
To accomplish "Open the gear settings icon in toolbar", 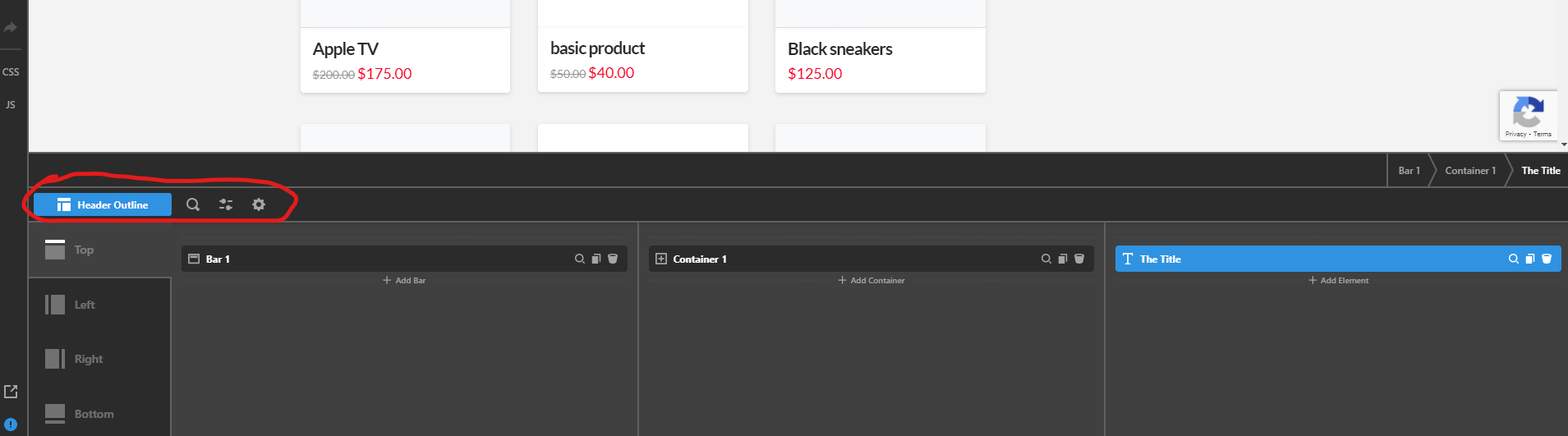I will [x=259, y=204].
